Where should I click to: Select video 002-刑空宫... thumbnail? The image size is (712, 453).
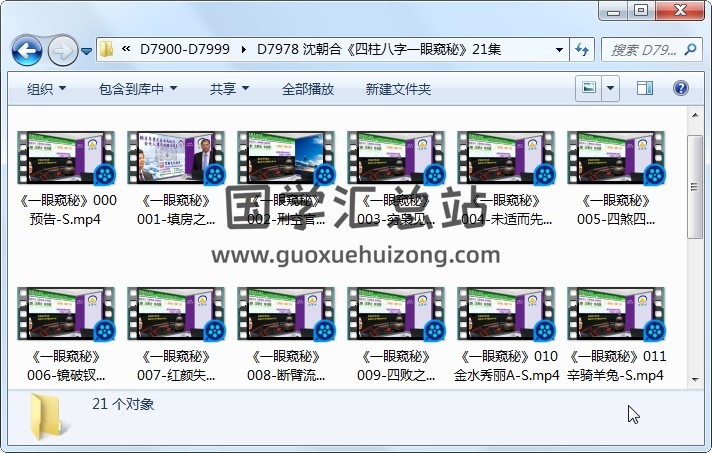[x=286, y=158]
